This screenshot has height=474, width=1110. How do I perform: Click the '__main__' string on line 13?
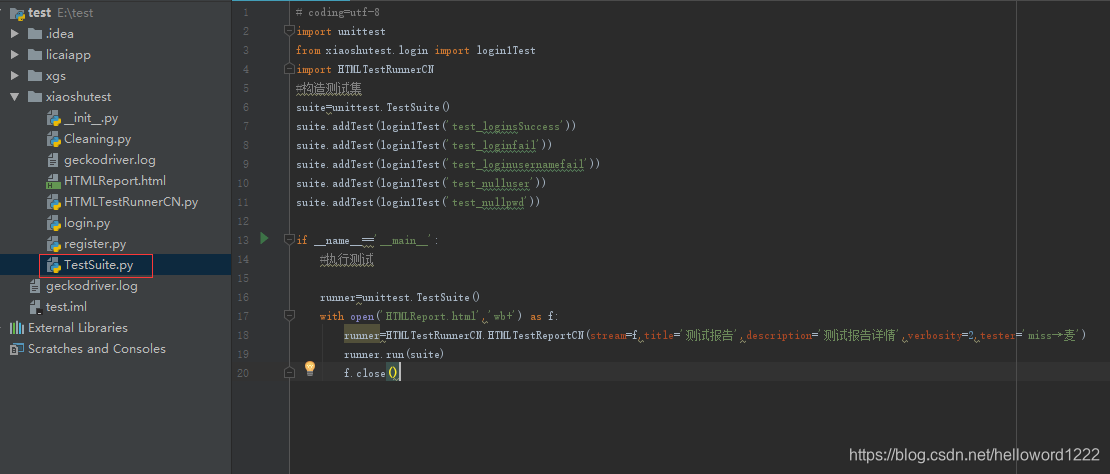pyautogui.click(x=404, y=241)
